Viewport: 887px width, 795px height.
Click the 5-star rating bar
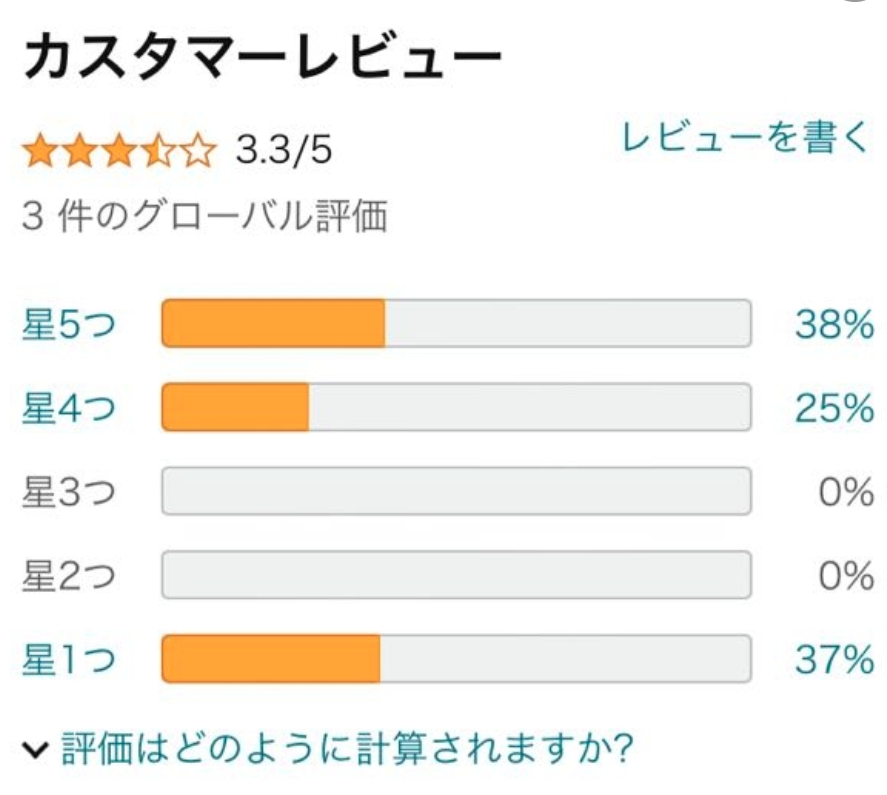456,324
